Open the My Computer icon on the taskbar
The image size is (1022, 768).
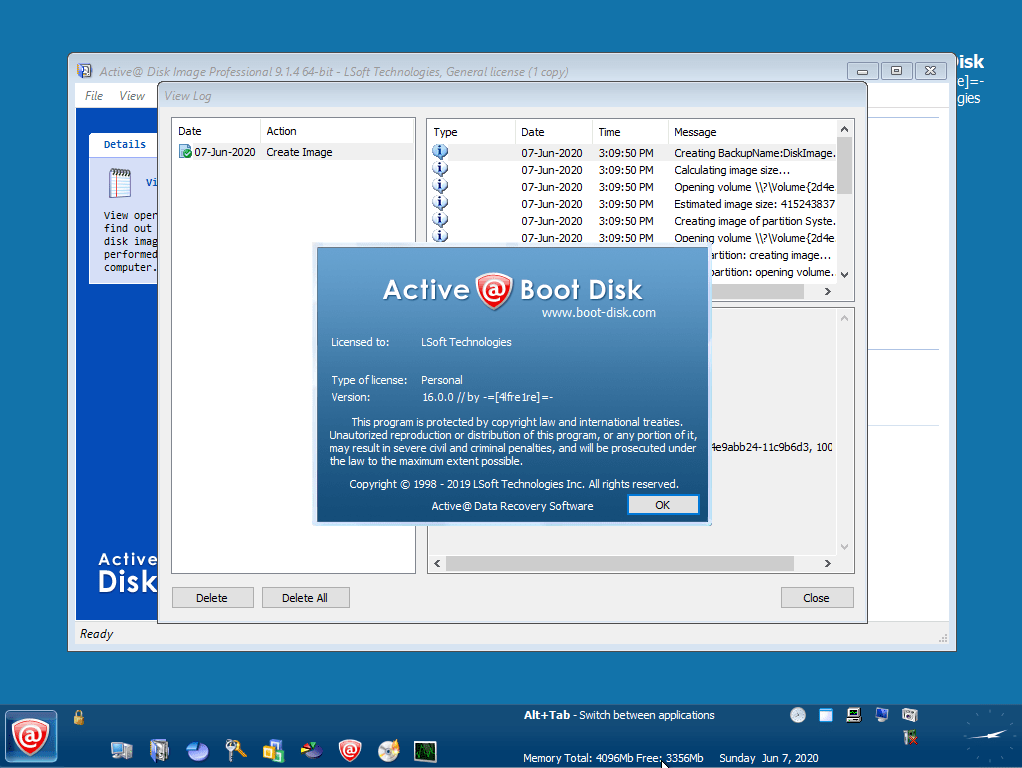point(120,750)
